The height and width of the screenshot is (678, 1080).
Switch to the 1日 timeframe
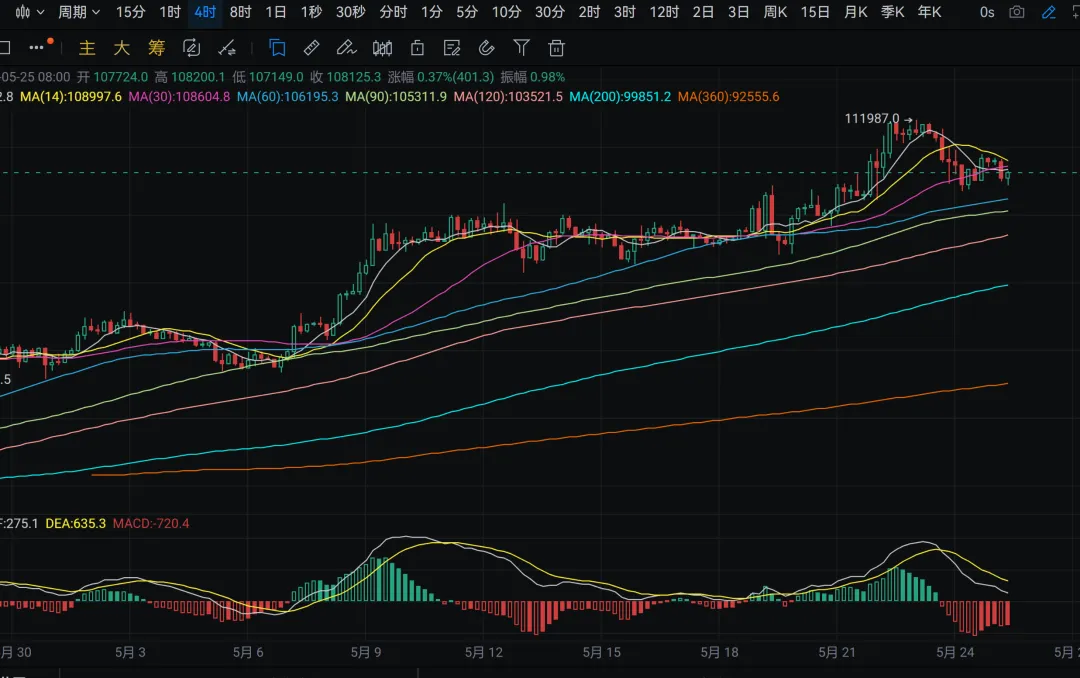(x=276, y=12)
